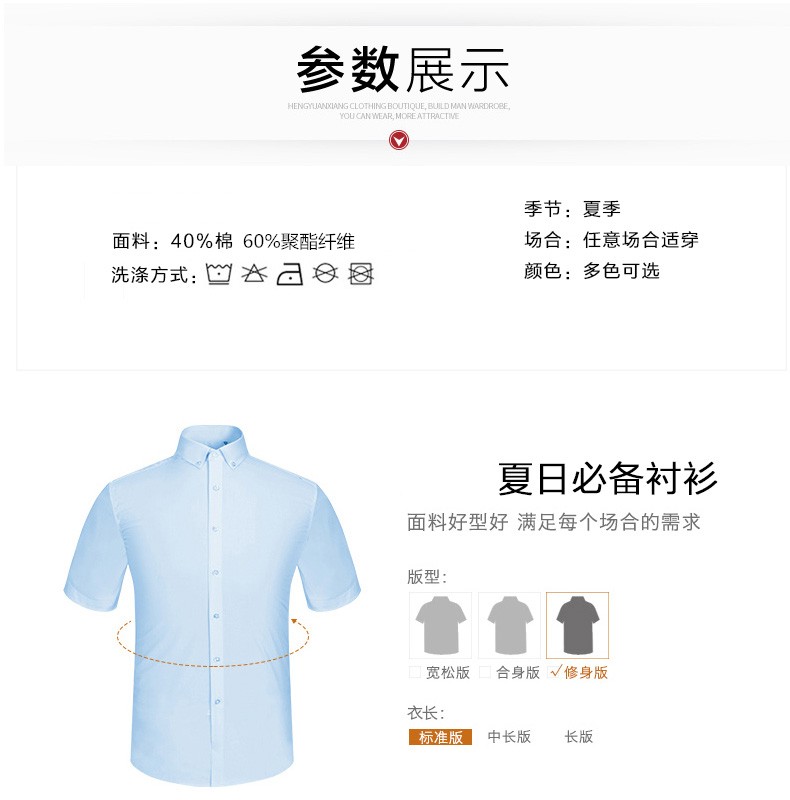
Task: Click the dashed orange waist arrow ring
Action: 213,642
